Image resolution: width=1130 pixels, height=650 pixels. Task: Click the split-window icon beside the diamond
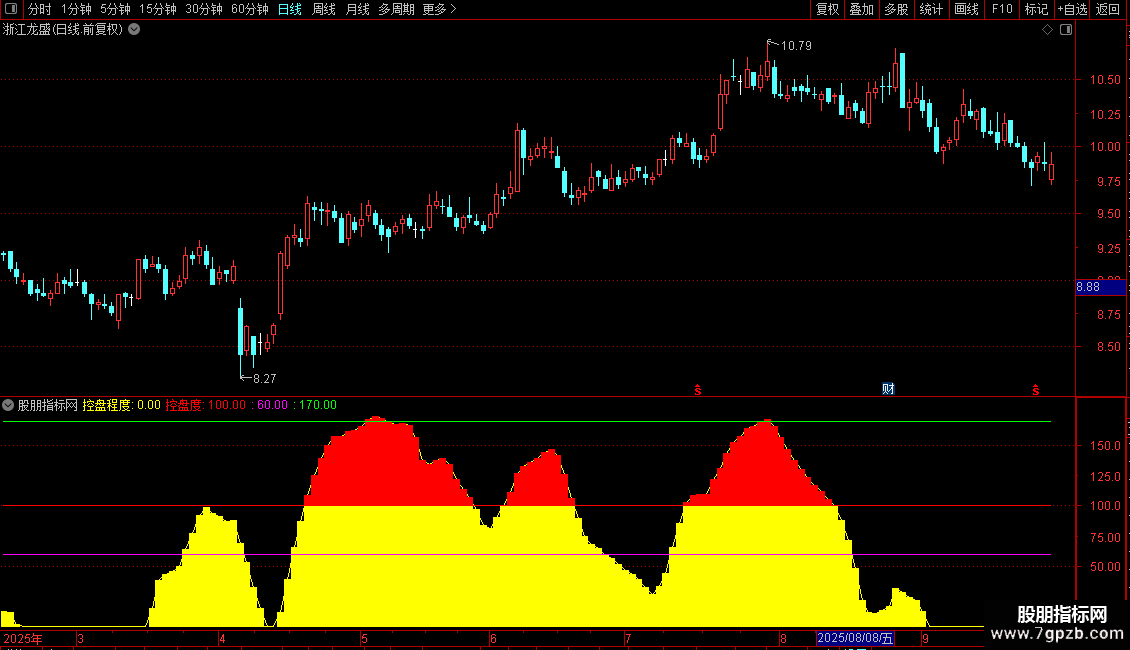coord(1066,30)
